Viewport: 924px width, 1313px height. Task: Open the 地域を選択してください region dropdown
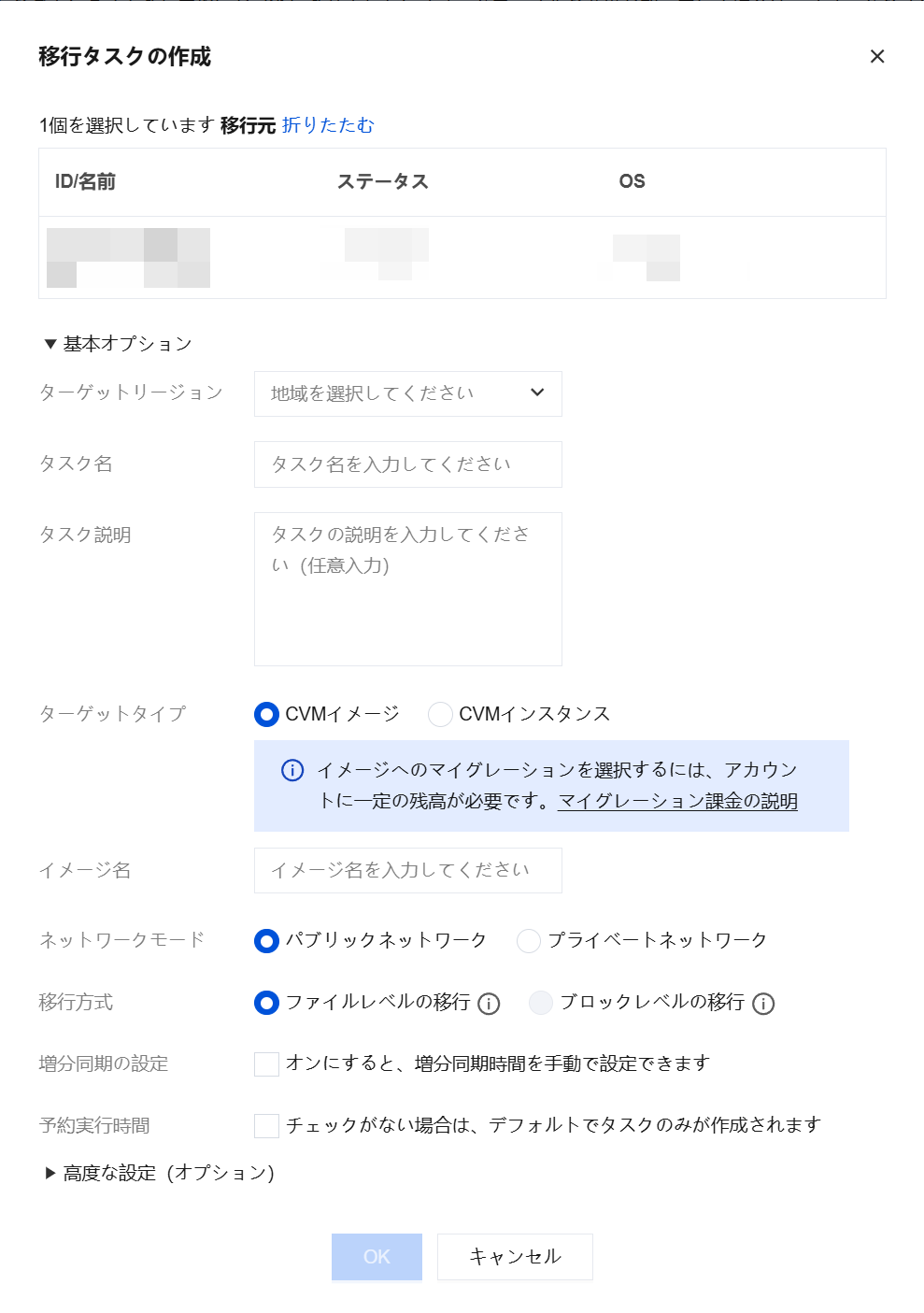[408, 393]
